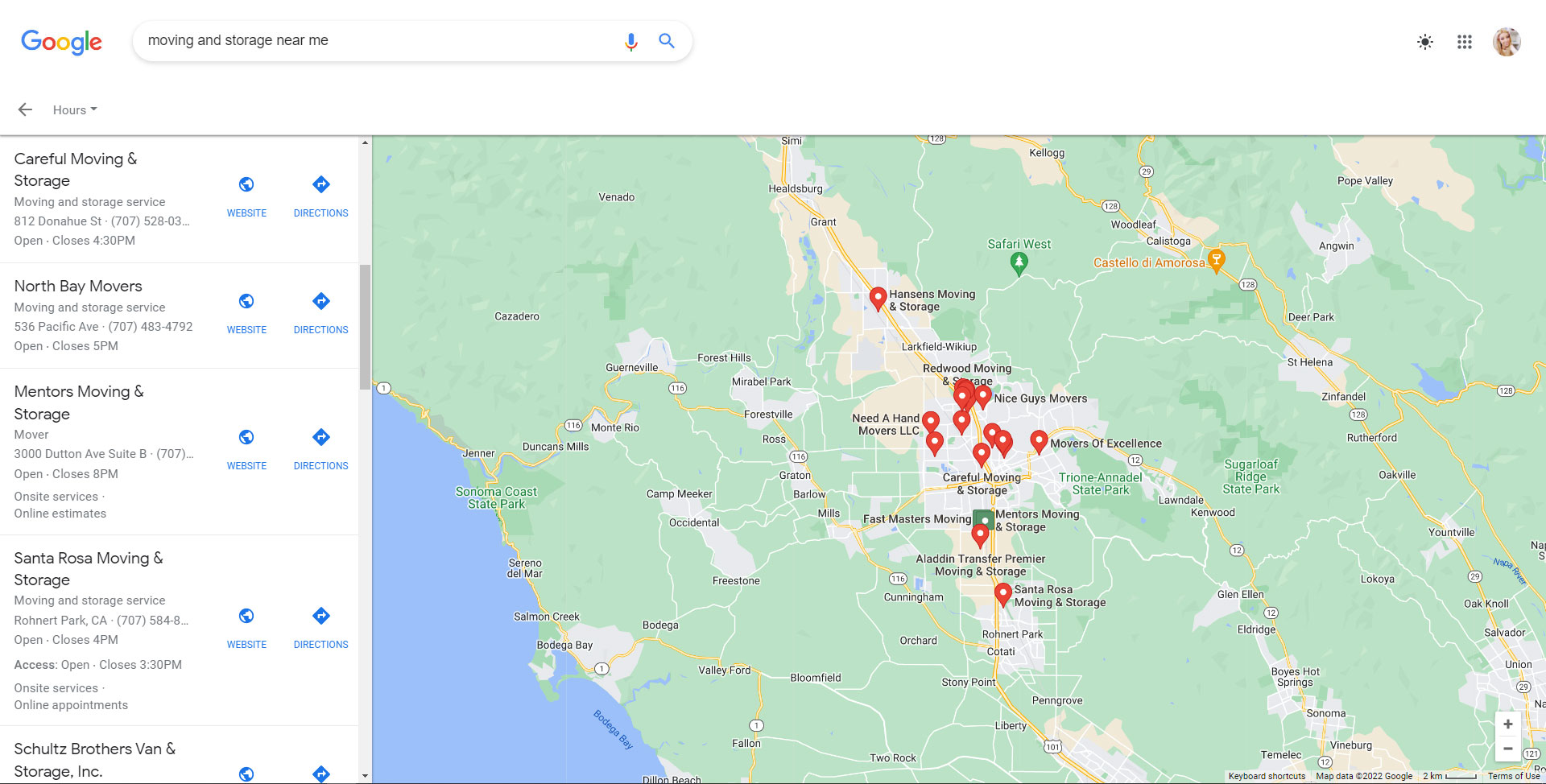Image resolution: width=1546 pixels, height=784 pixels.
Task: Click the Movers Of Excellence map pin
Action: 1039,442
